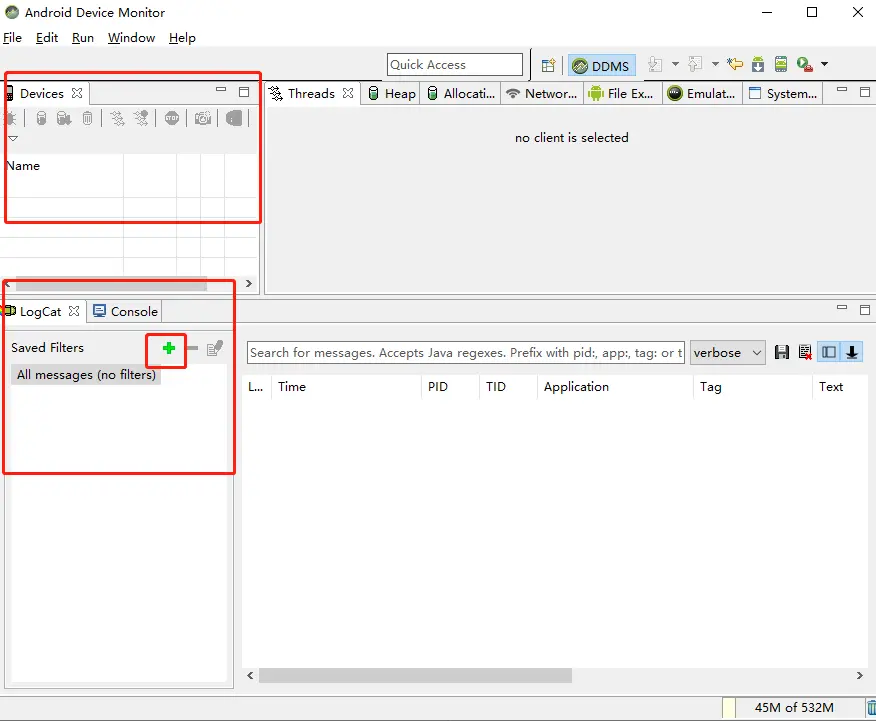Open the System Information tab
Viewport: 876px width, 721px height.
[x=782, y=93]
